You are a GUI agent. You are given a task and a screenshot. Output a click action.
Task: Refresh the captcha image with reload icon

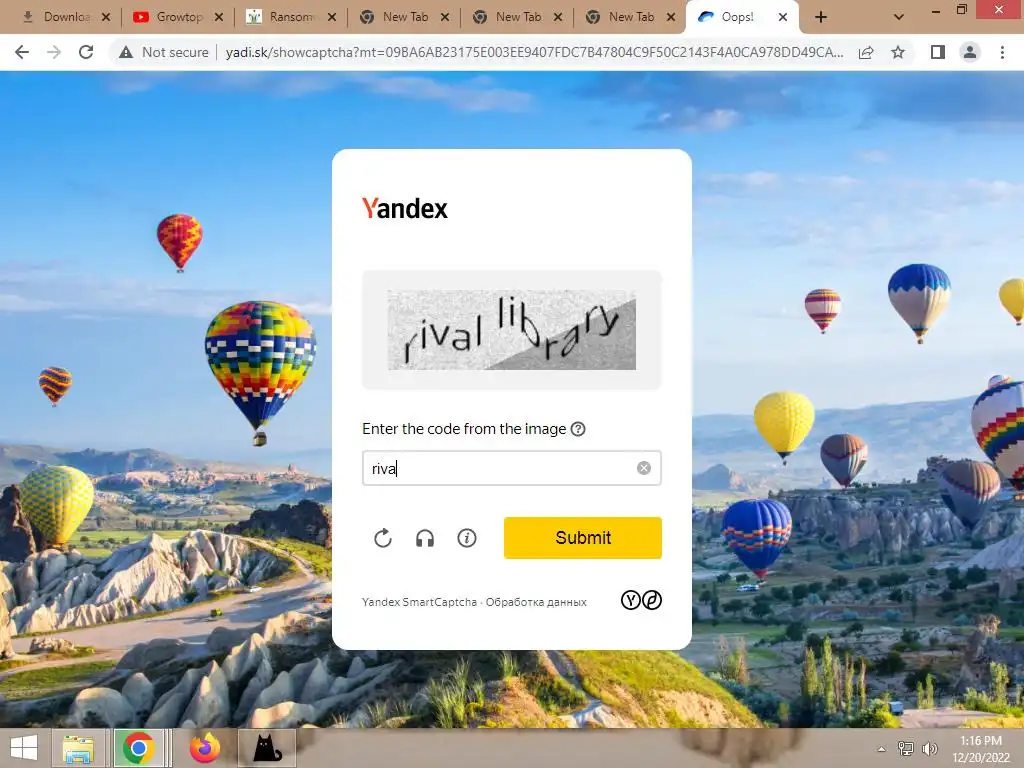click(x=383, y=538)
